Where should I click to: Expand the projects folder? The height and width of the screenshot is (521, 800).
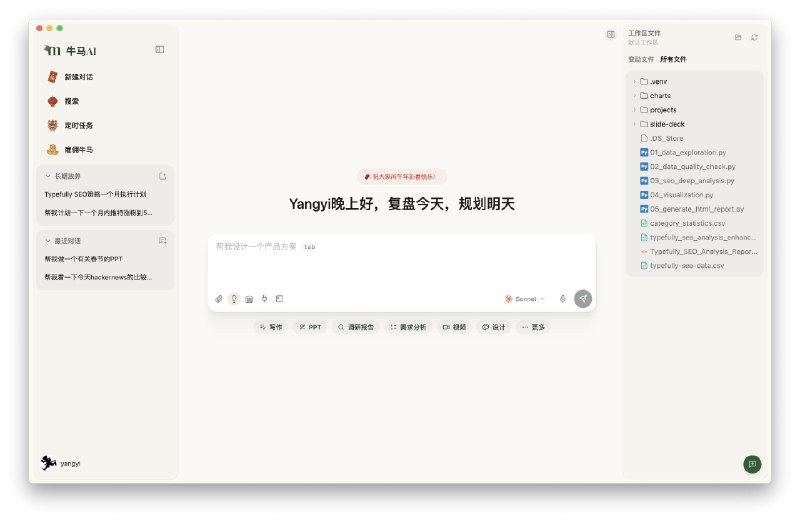point(634,110)
